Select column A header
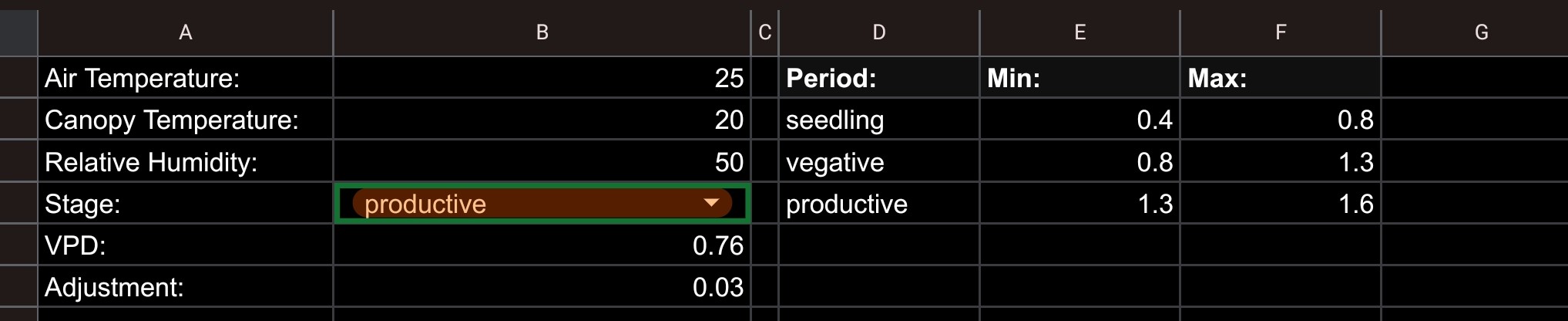This screenshot has width=1568, height=321. coord(185,32)
